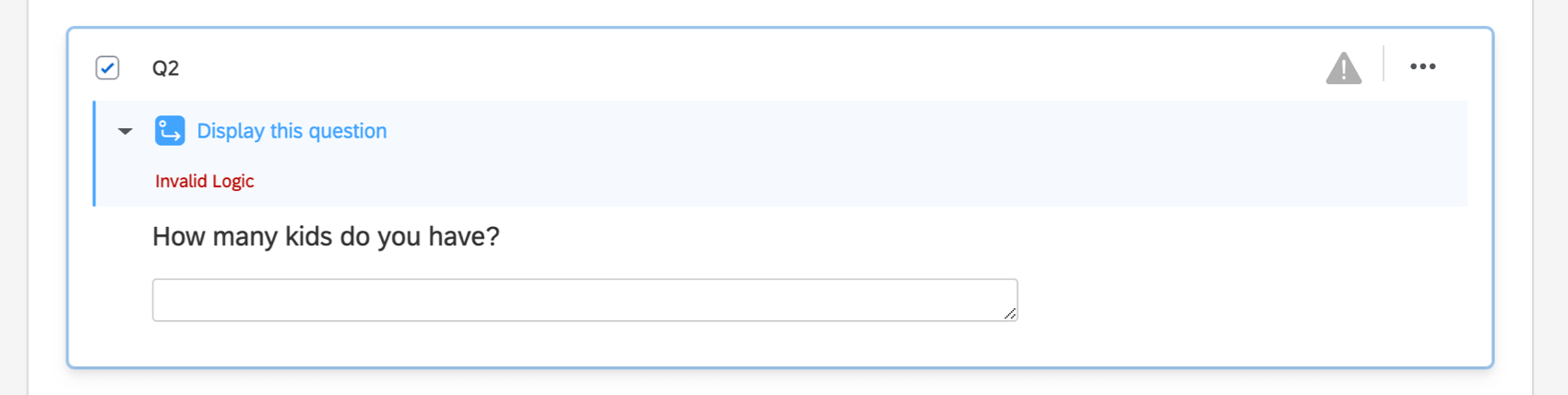Collapse the display logic section arrow
Viewport: 1568px width, 395px height.
point(125,131)
